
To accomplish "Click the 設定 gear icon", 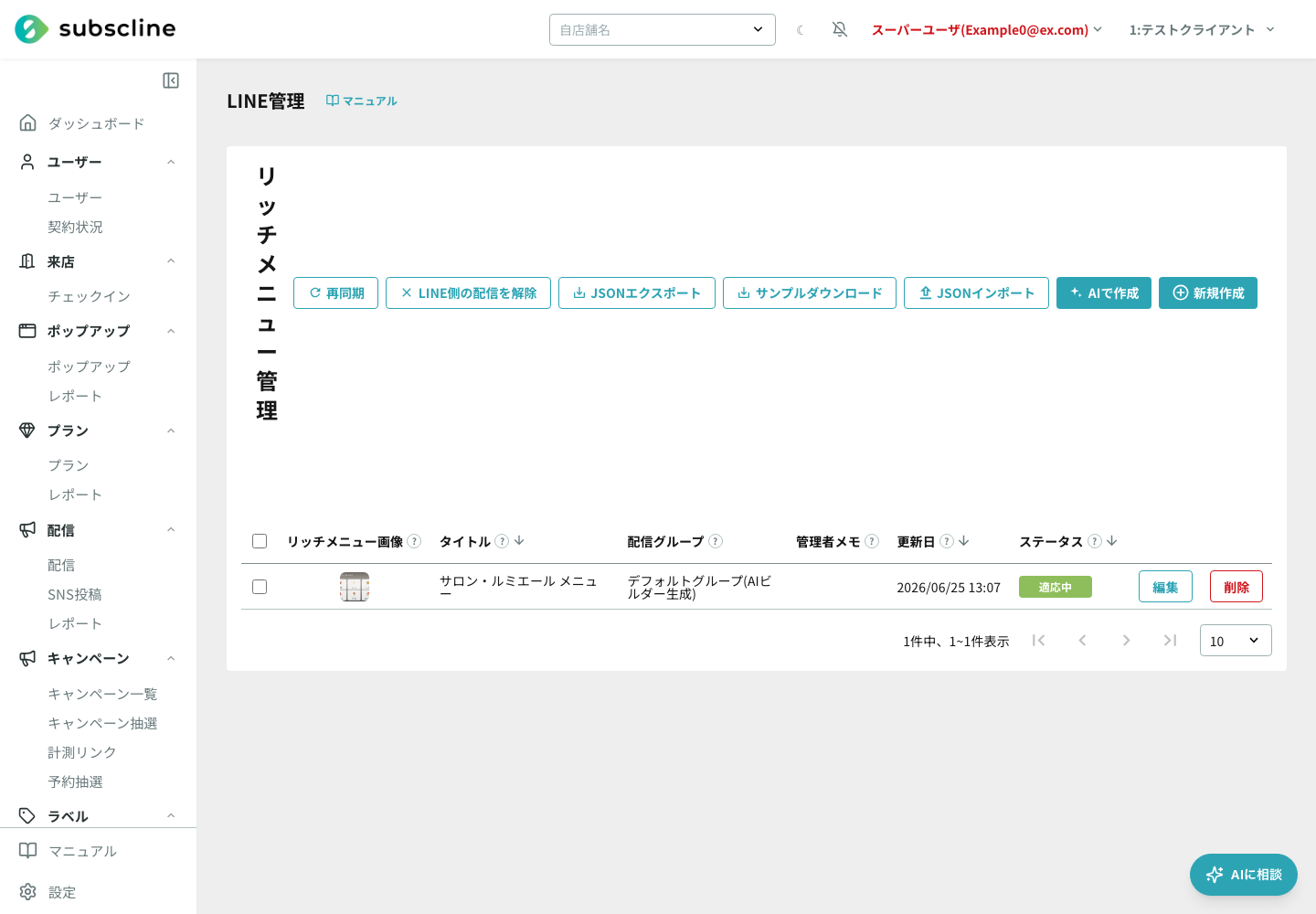I will (x=28, y=892).
